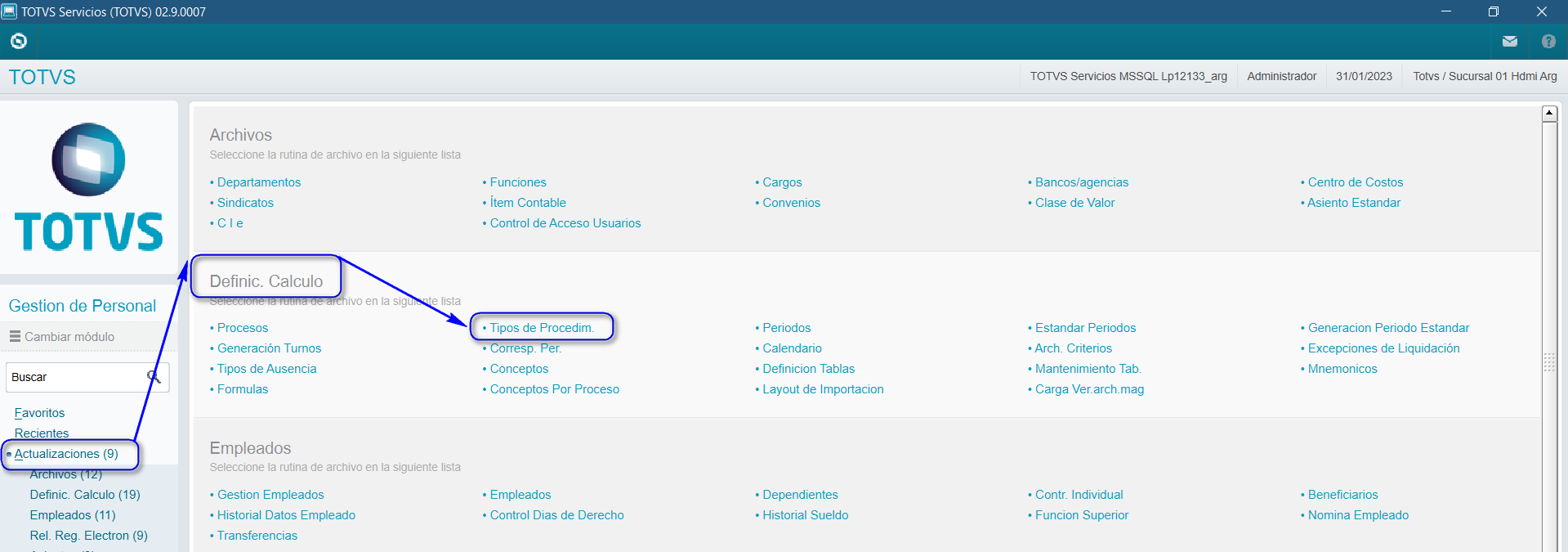The image size is (1568, 552).
Task: Click the Cambiar módulo hamburger icon
Action: (x=15, y=336)
